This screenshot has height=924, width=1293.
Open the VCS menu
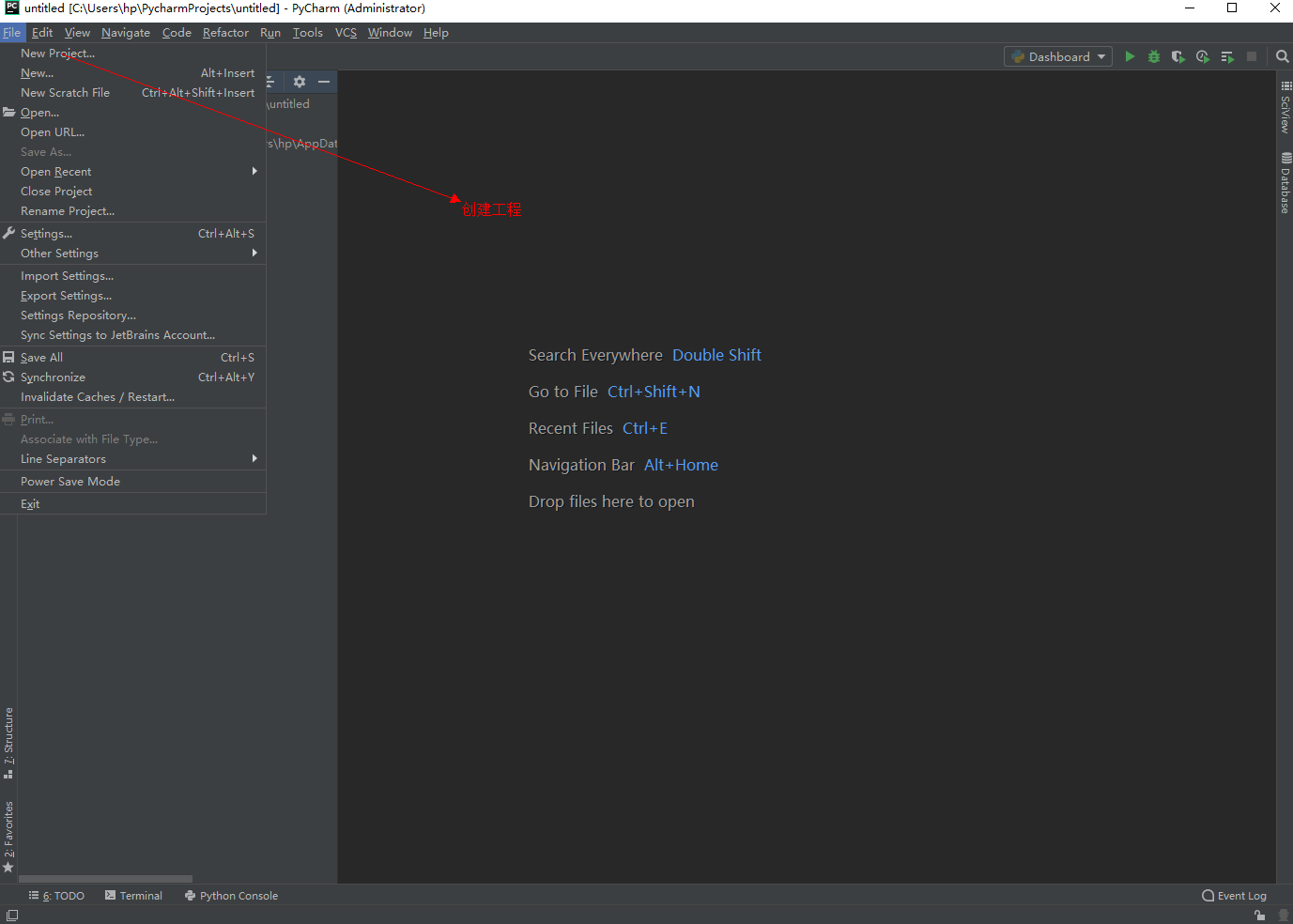coord(346,33)
